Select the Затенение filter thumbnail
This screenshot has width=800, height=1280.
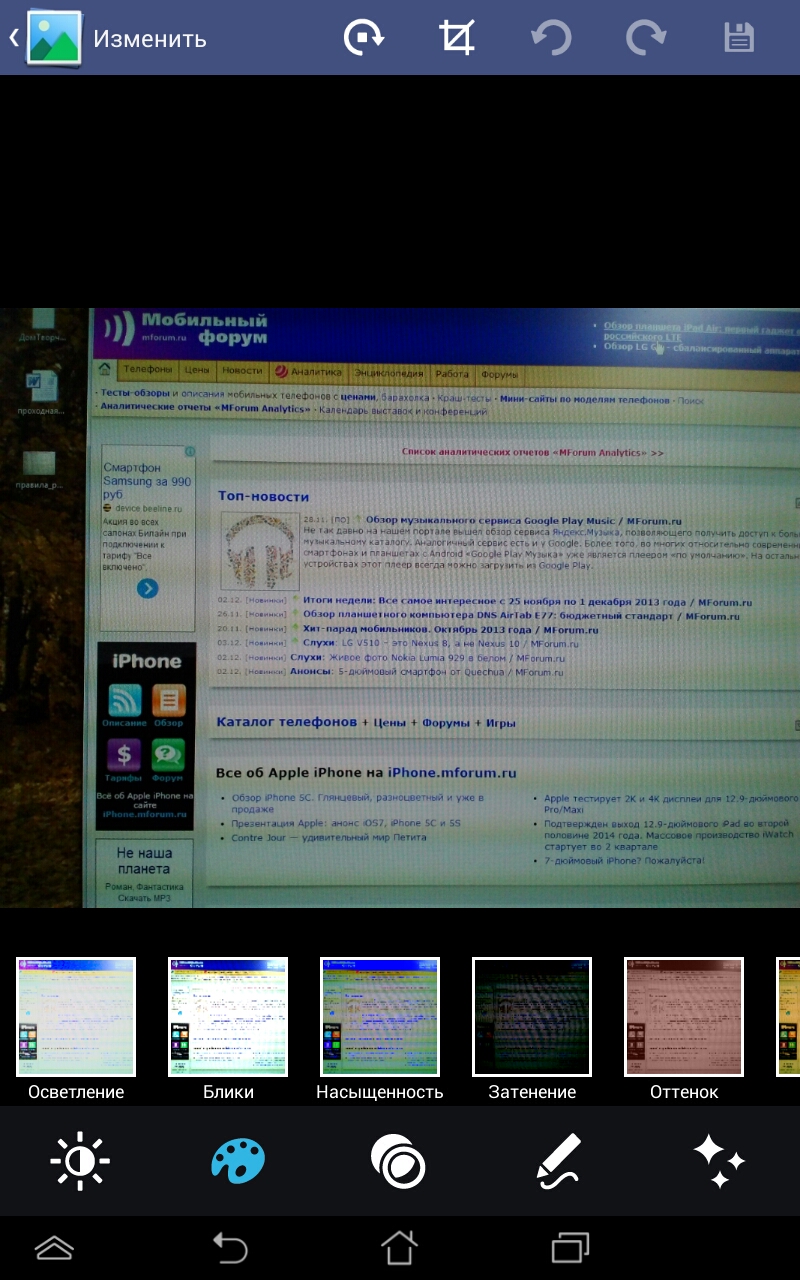pyautogui.click(x=532, y=1017)
